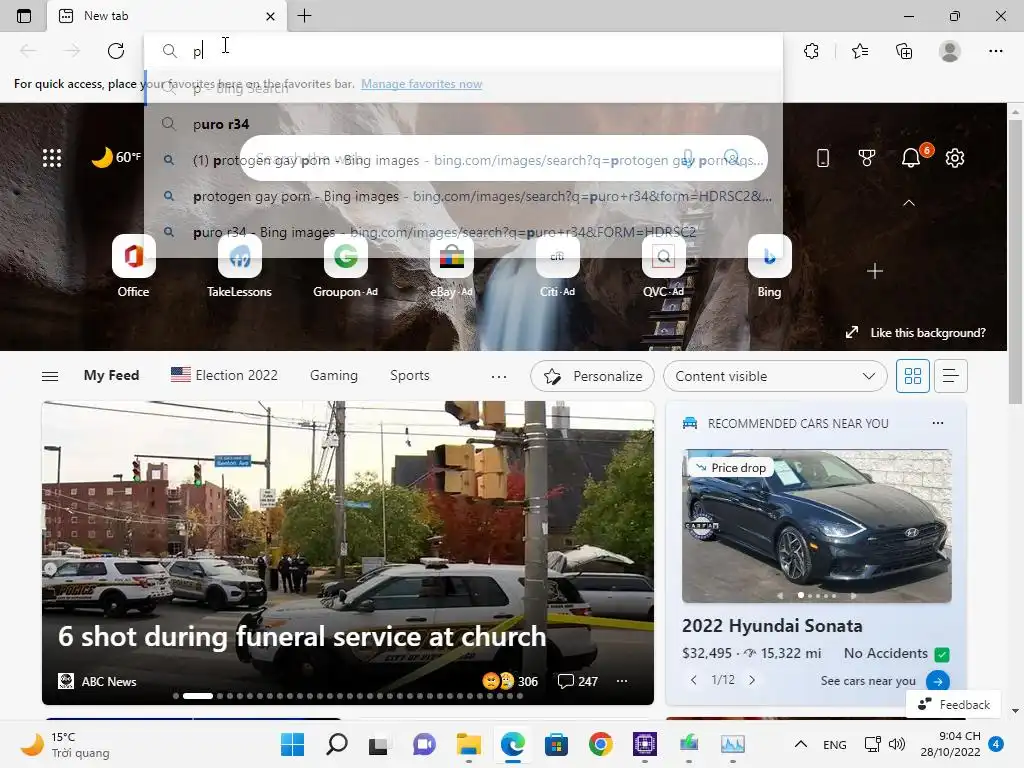Open the Extensions puzzle icon
Screen dimensions: 1024x768
point(811,51)
